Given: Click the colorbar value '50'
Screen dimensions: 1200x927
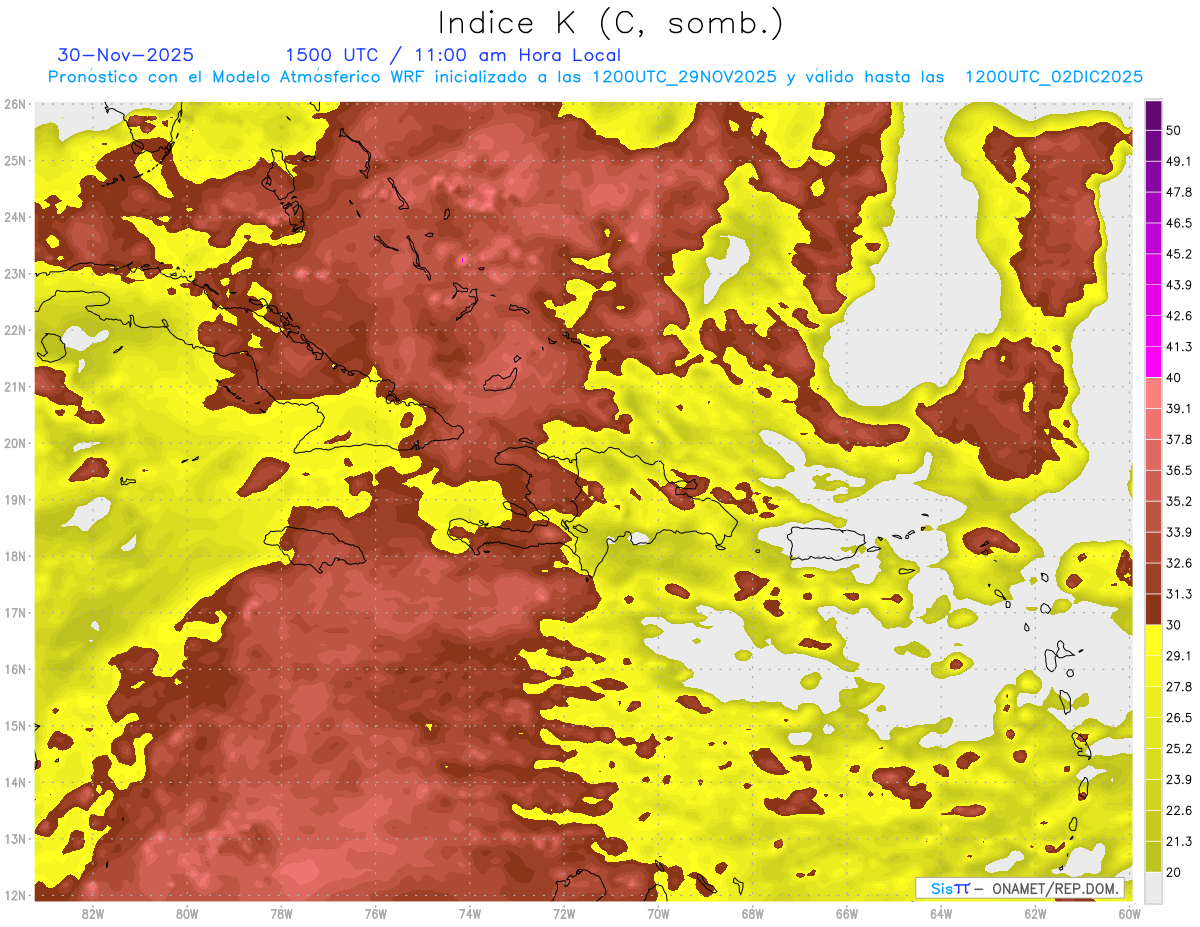Looking at the screenshot, I should (1175, 131).
